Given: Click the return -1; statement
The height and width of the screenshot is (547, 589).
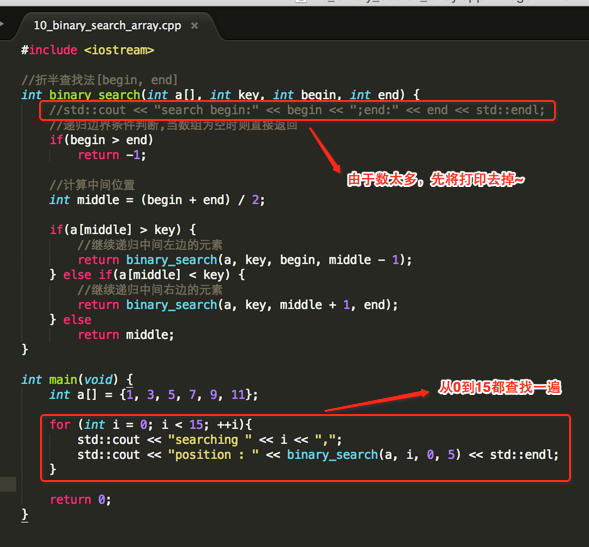Looking at the screenshot, I should 112,155.
